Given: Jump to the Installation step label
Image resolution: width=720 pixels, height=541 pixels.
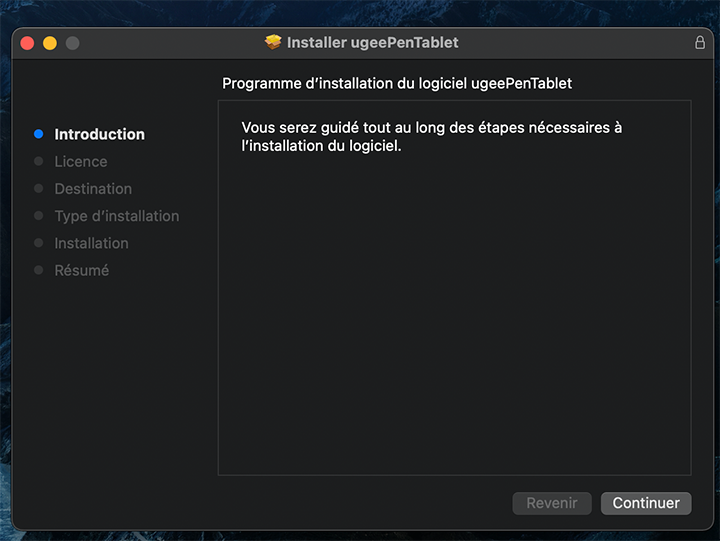Looking at the screenshot, I should point(91,243).
